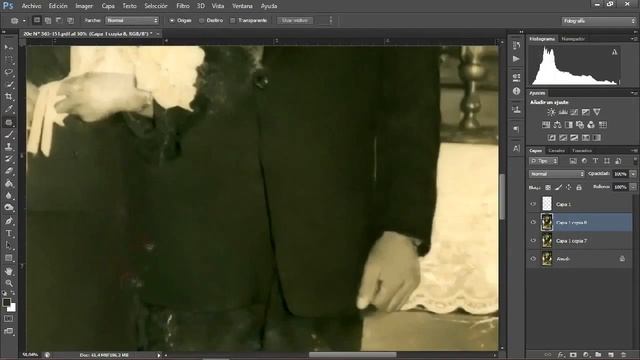Image resolution: width=640 pixels, height=360 pixels.
Task: Select the Clone Stamp tool
Action: point(9,147)
